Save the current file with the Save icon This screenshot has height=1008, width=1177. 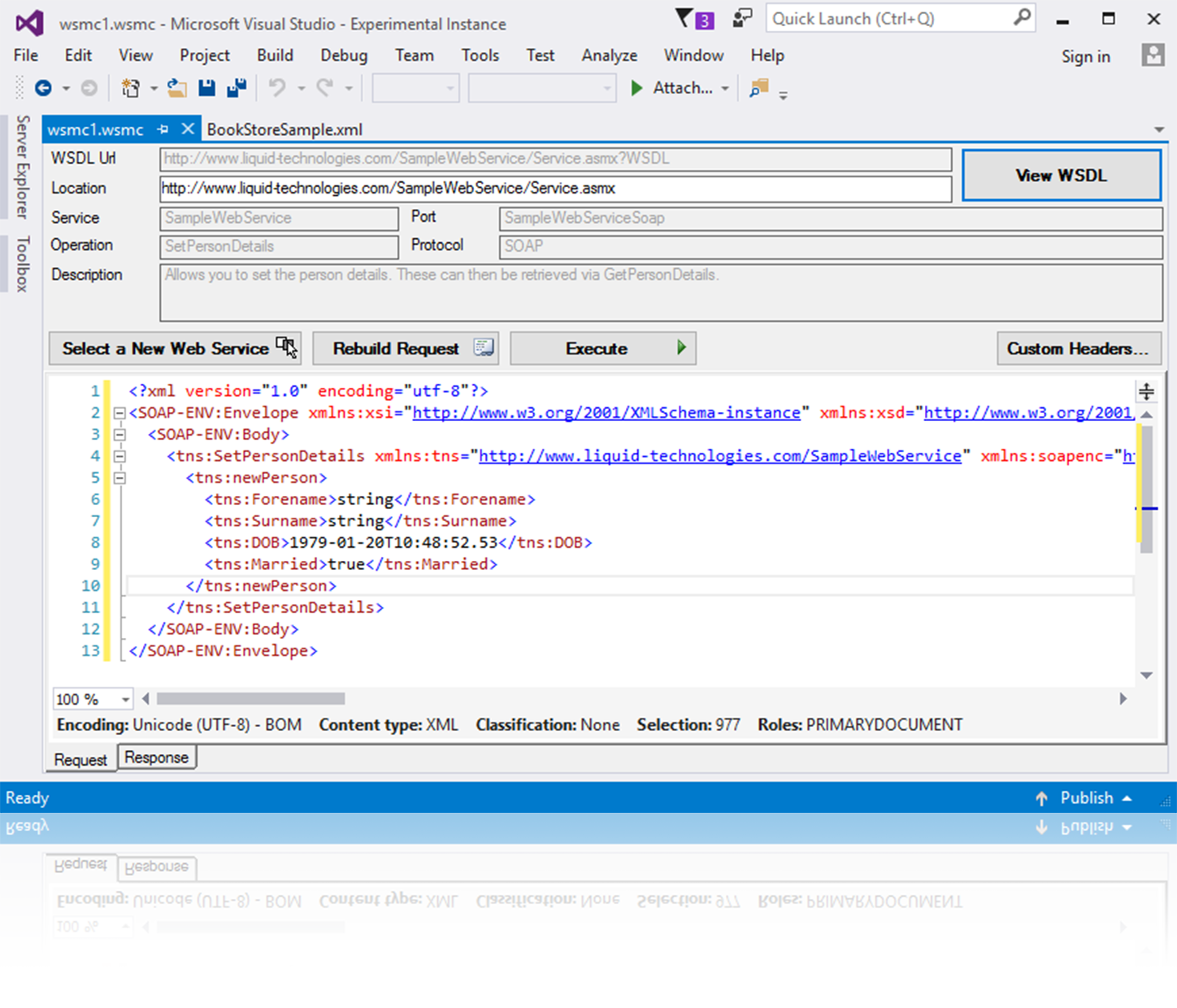206,88
